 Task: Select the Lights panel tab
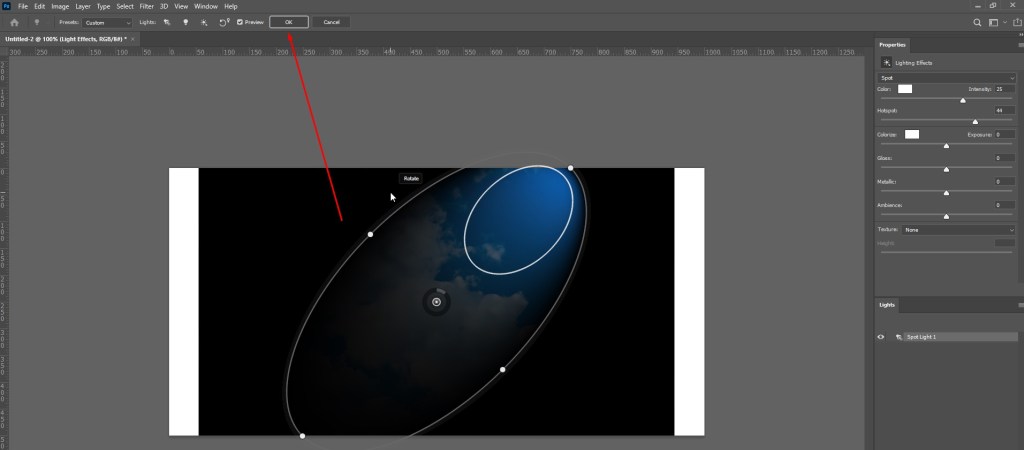[887, 305]
